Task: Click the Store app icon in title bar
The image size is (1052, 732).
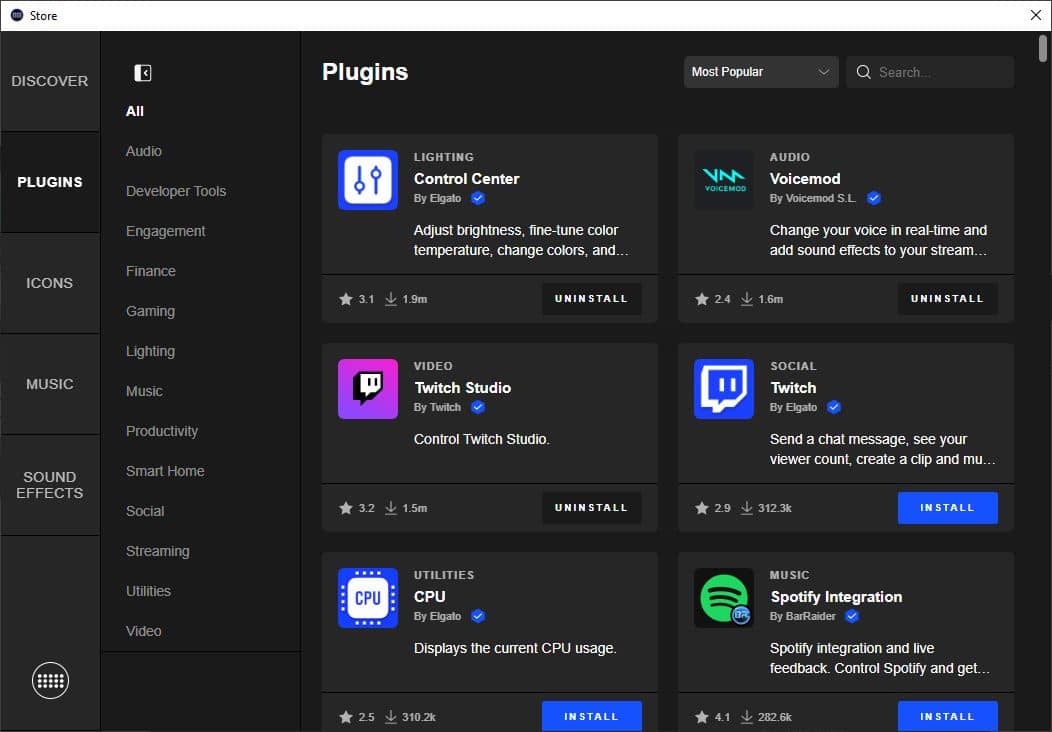Action: coord(17,15)
